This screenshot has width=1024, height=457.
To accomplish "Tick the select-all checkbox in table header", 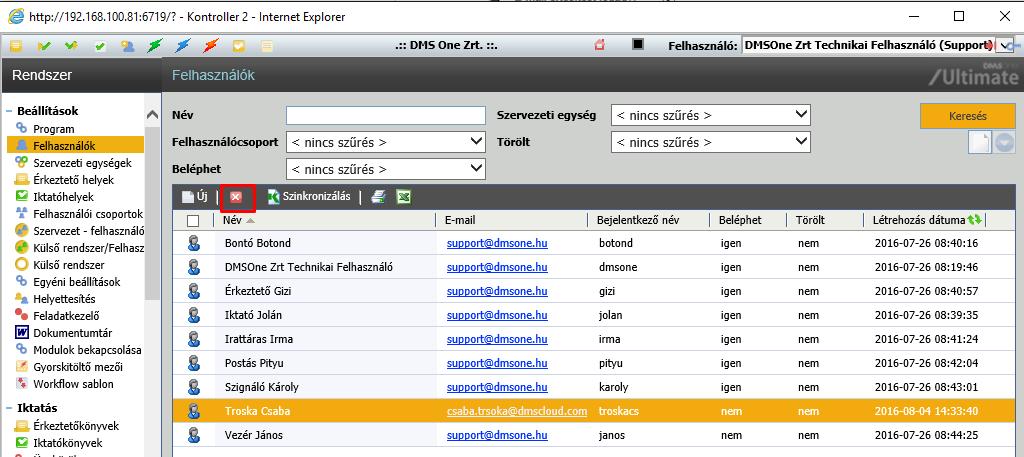I will pyautogui.click(x=193, y=221).
